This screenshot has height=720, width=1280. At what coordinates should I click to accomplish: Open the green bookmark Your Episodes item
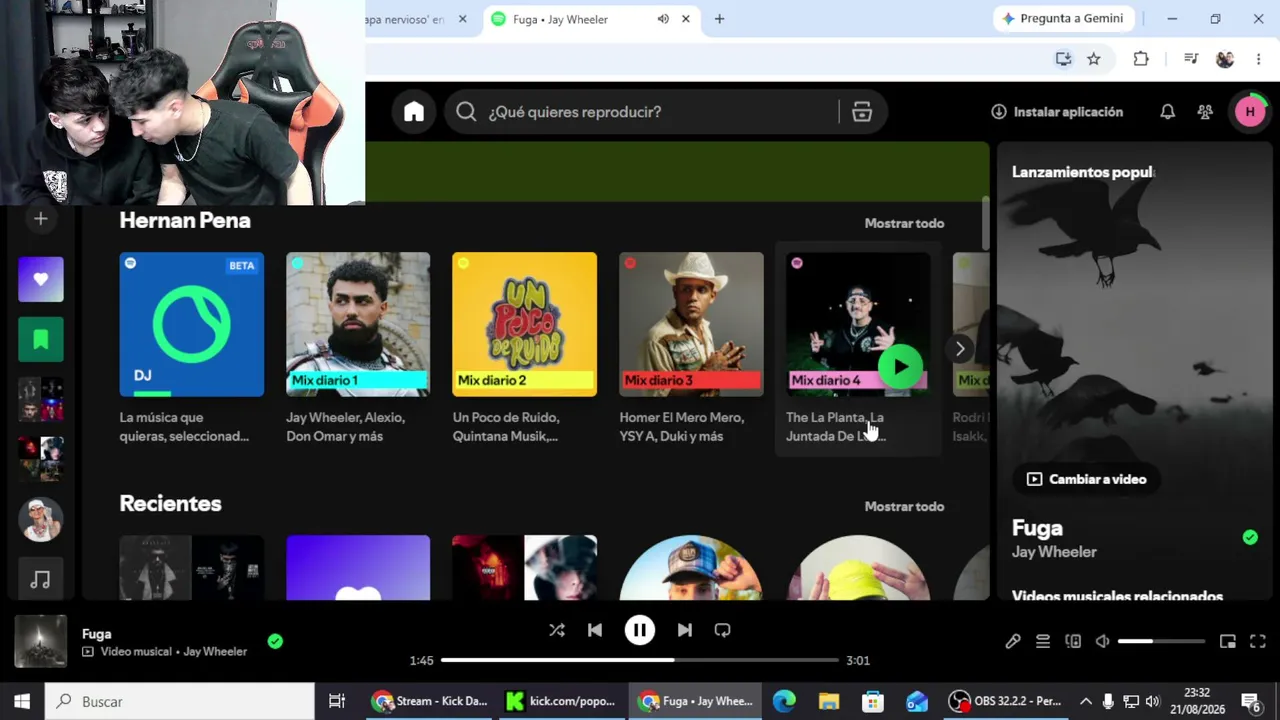point(41,340)
